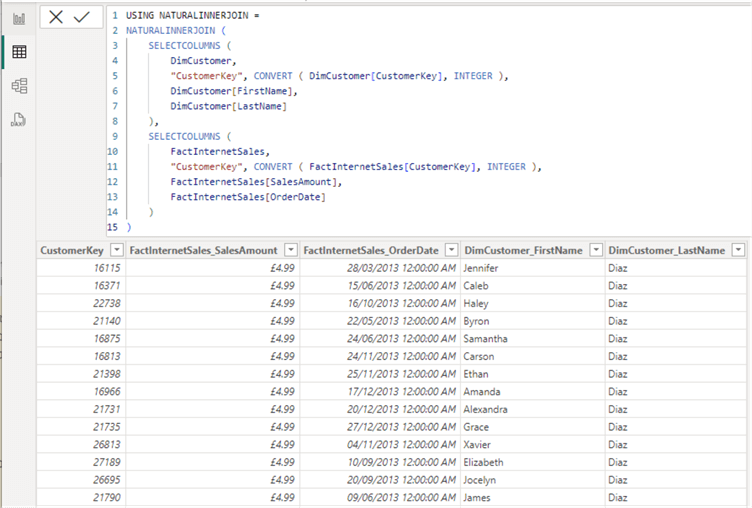
Task: Select the first name cell Byron
Action: pos(532,321)
